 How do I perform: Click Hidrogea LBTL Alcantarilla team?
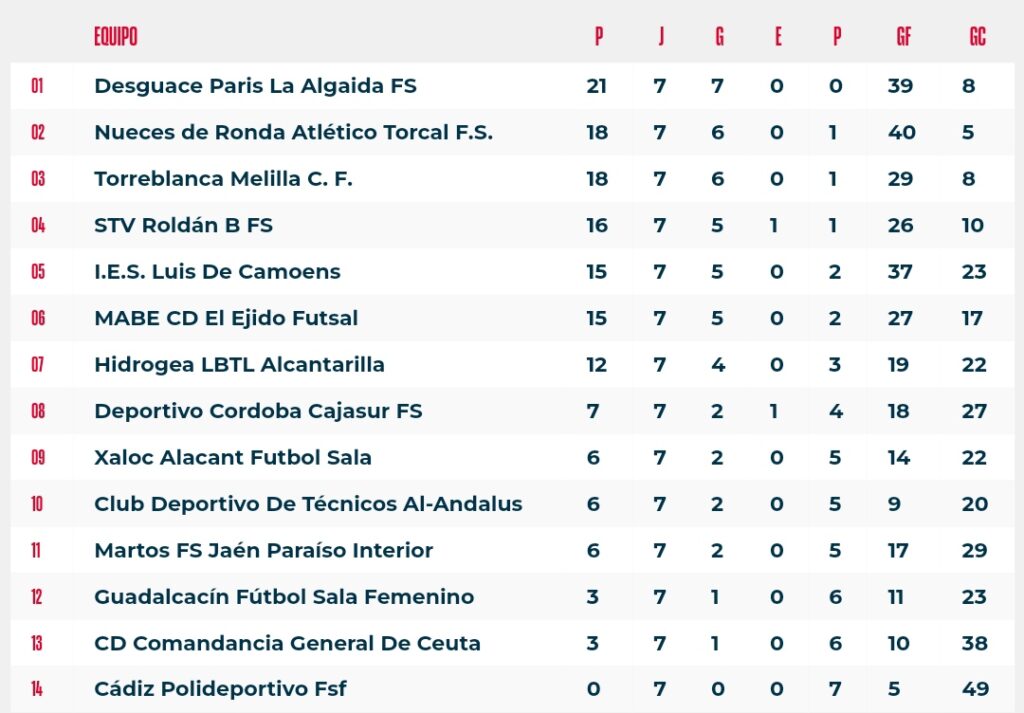239,364
